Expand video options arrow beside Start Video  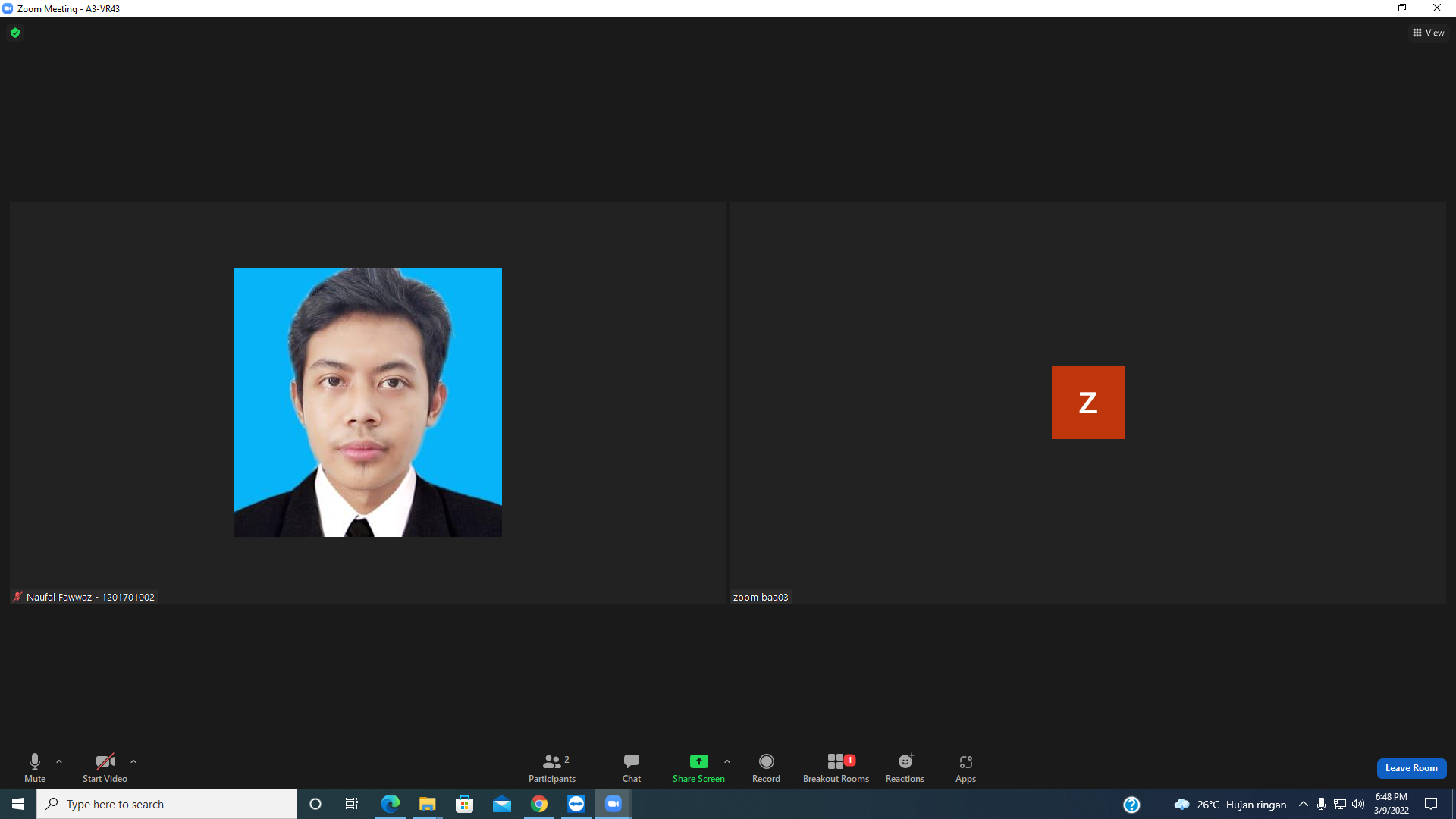click(x=133, y=761)
